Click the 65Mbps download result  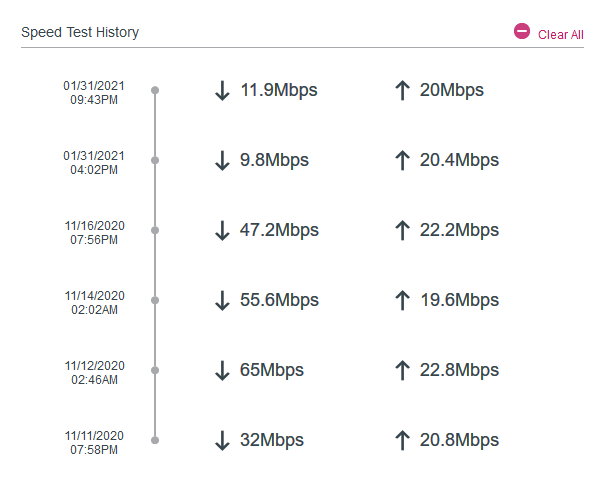pyautogui.click(x=272, y=370)
